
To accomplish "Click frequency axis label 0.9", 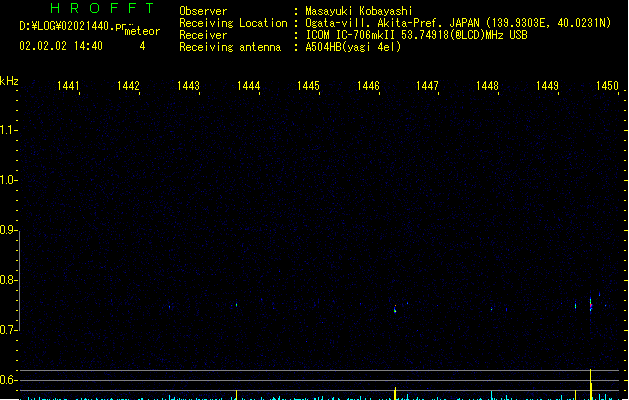I will tap(8, 230).
